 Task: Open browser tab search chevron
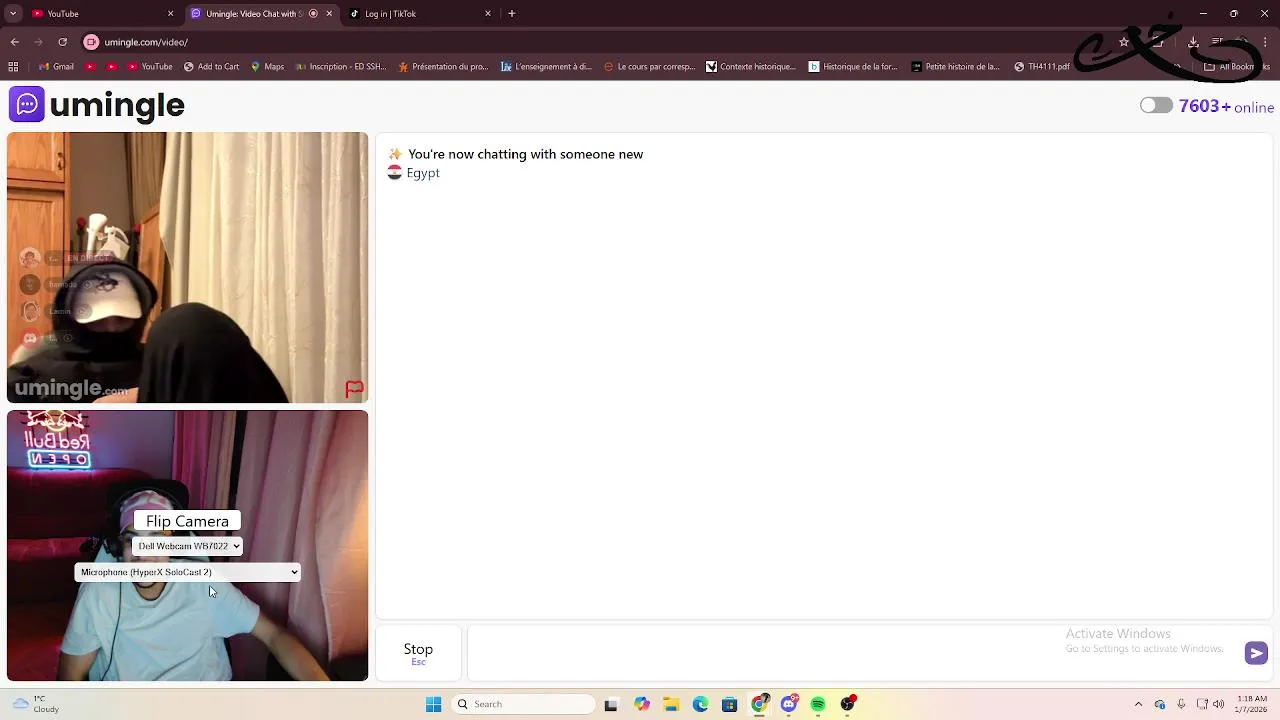(x=13, y=13)
